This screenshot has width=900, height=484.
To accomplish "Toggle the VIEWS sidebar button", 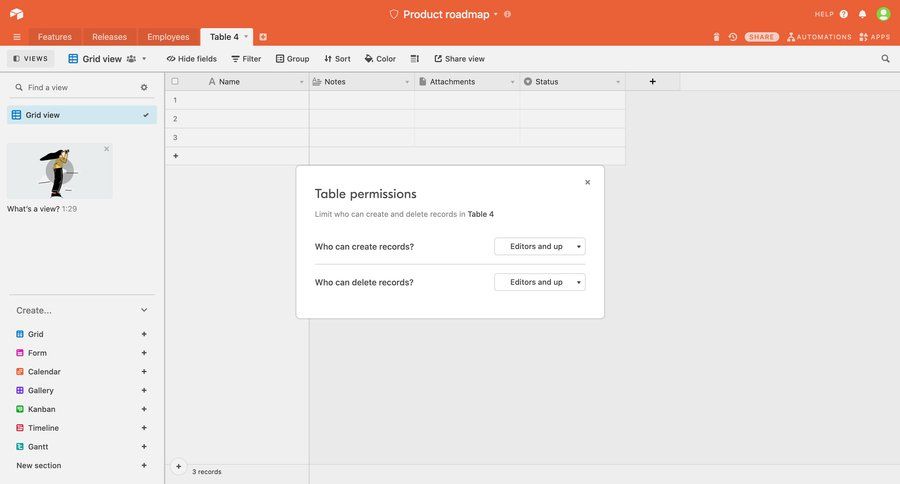I will pyautogui.click(x=30, y=59).
